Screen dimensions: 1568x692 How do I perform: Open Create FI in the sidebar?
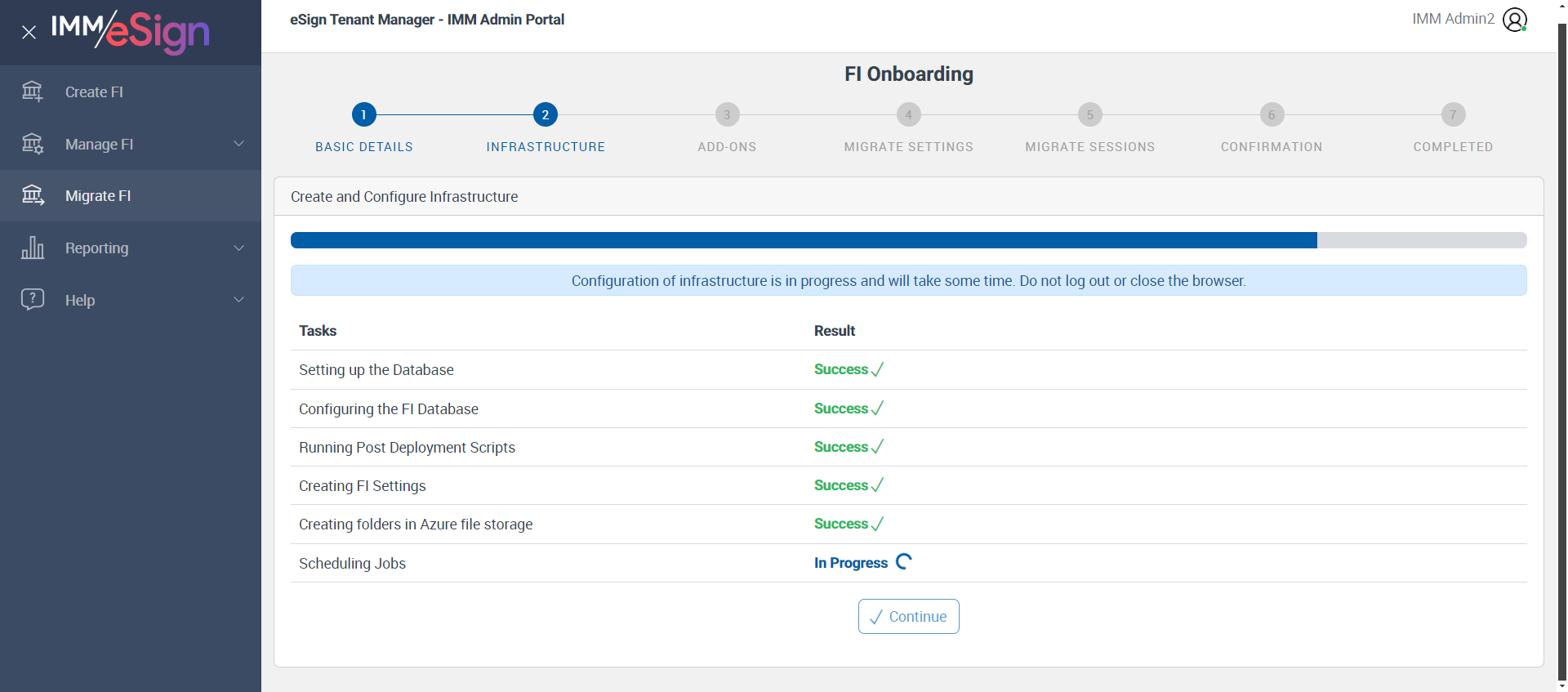[131, 92]
